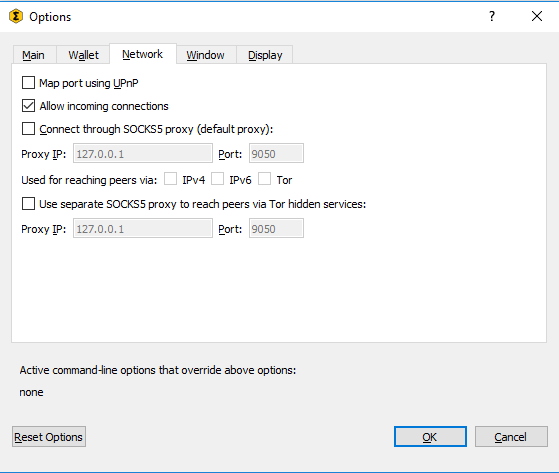The height and width of the screenshot is (473, 559).
Task: Close the Options dialog with X
Action: coord(537,16)
